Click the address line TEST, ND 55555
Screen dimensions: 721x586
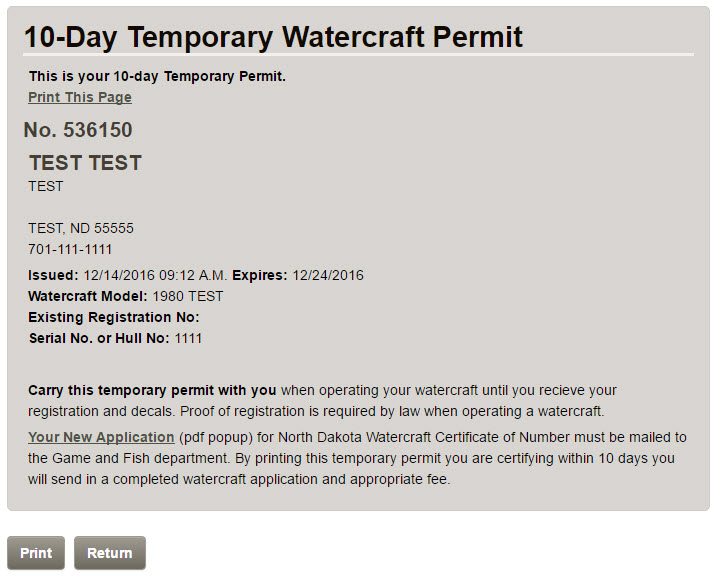click(81, 228)
